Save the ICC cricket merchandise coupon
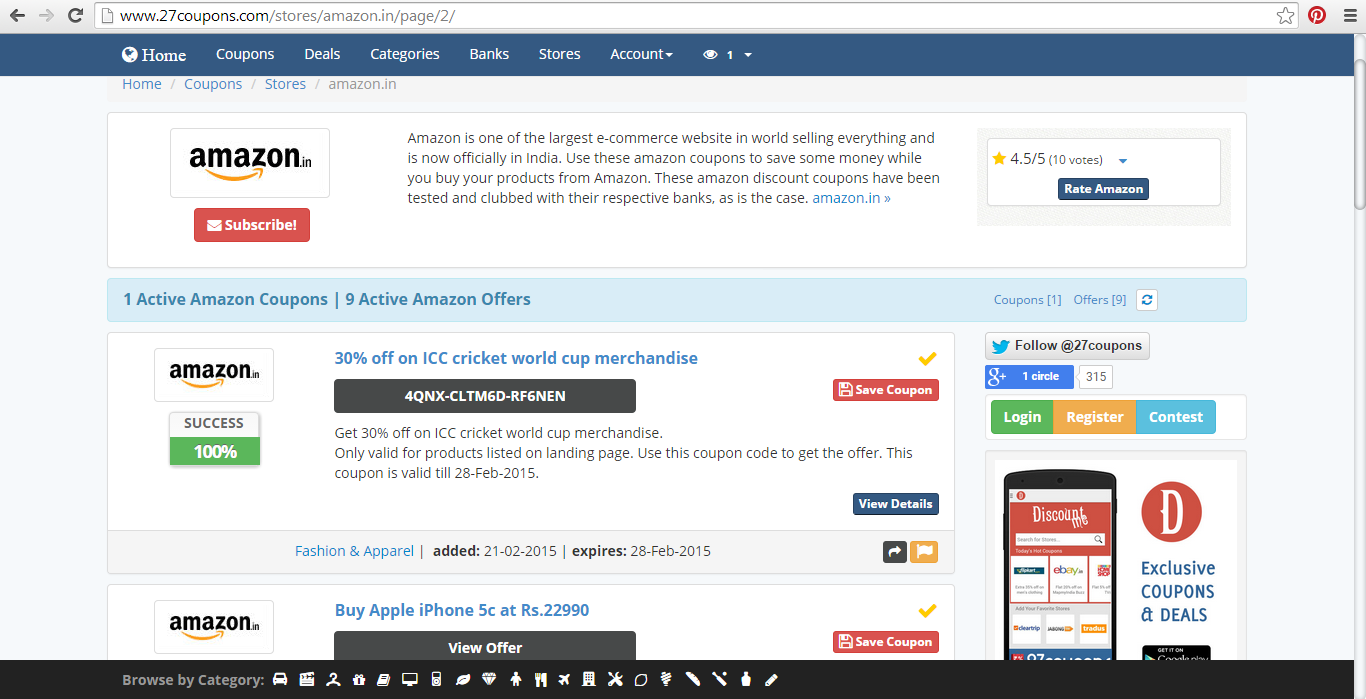1366x699 pixels. click(x=885, y=390)
